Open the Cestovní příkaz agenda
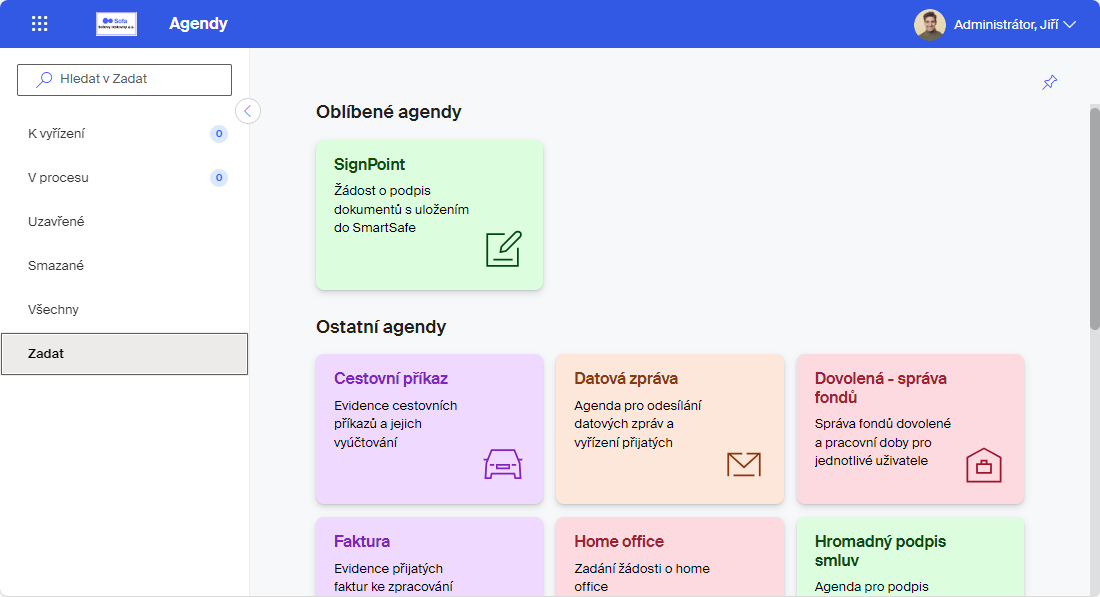The height and width of the screenshot is (597, 1100). pos(429,429)
